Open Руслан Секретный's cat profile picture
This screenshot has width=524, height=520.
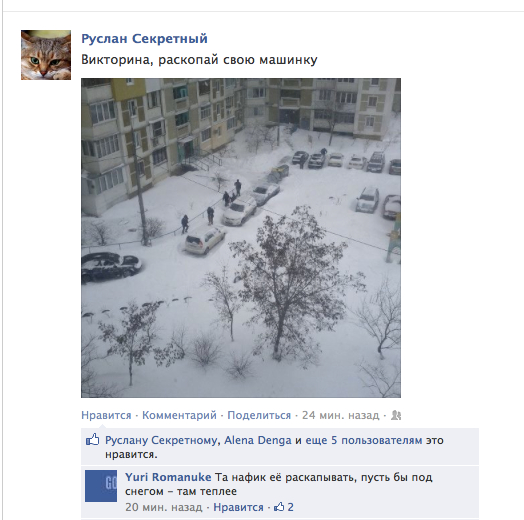pos(46,55)
